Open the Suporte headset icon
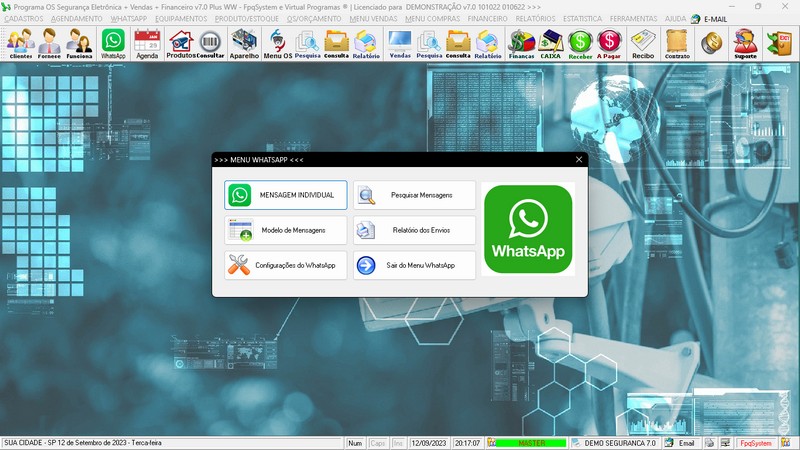This screenshot has height=450, width=800. tap(745, 44)
